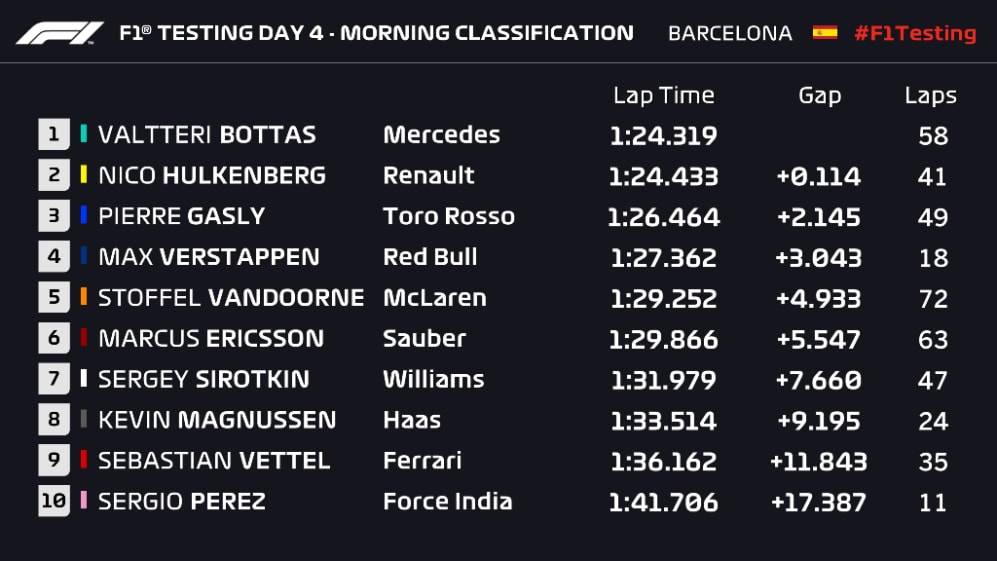Select the Gap column header

click(x=819, y=96)
